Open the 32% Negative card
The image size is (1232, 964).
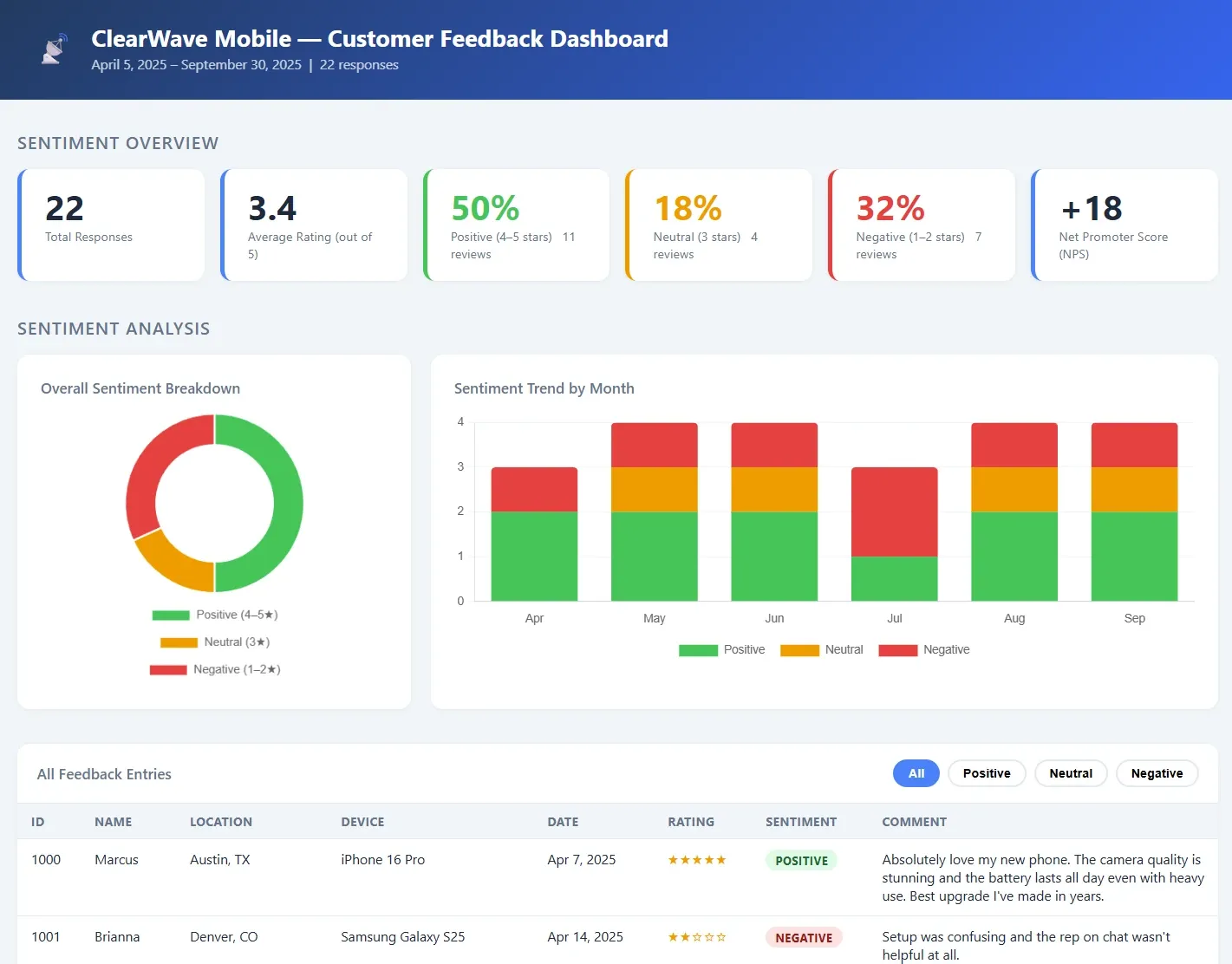[x=922, y=225]
